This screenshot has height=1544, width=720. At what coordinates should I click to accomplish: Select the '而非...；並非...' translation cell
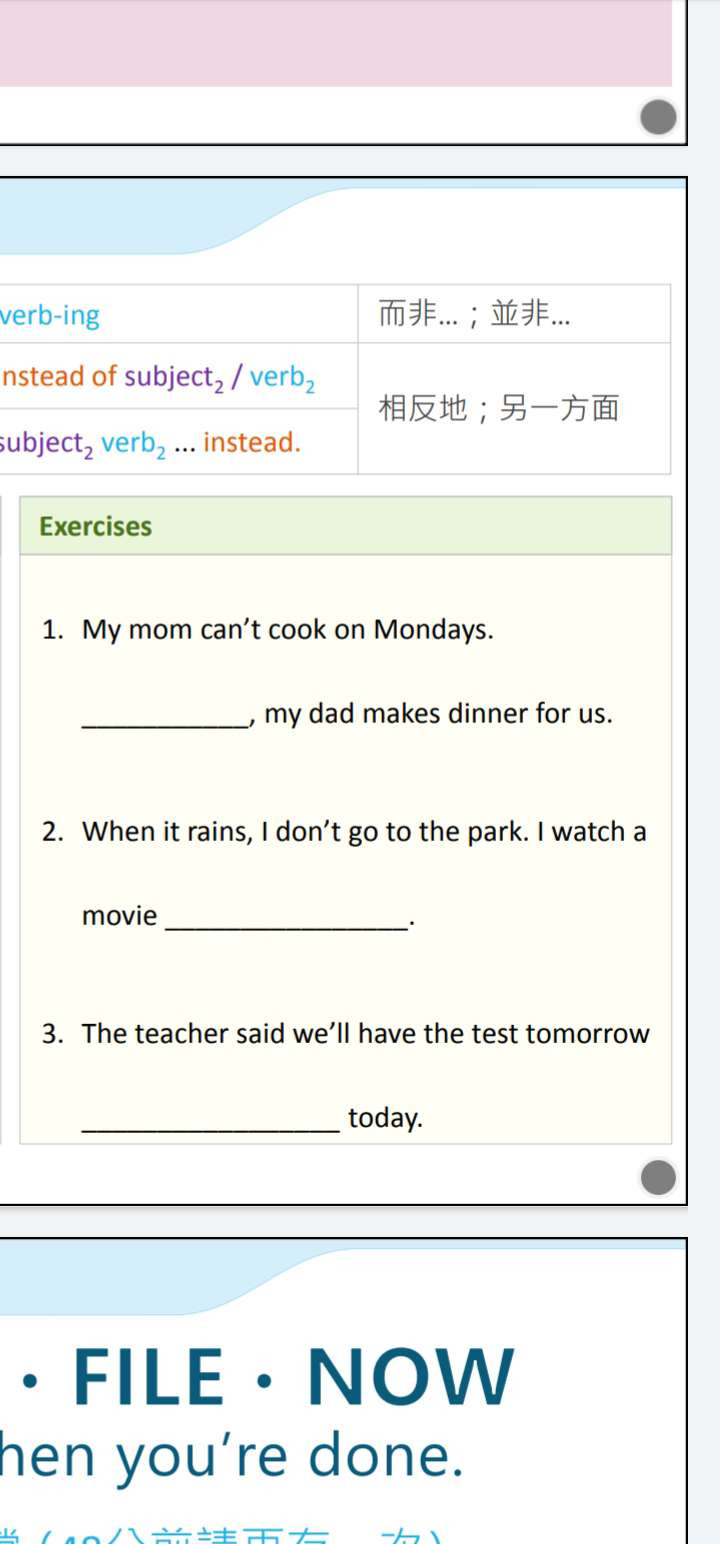pos(514,315)
